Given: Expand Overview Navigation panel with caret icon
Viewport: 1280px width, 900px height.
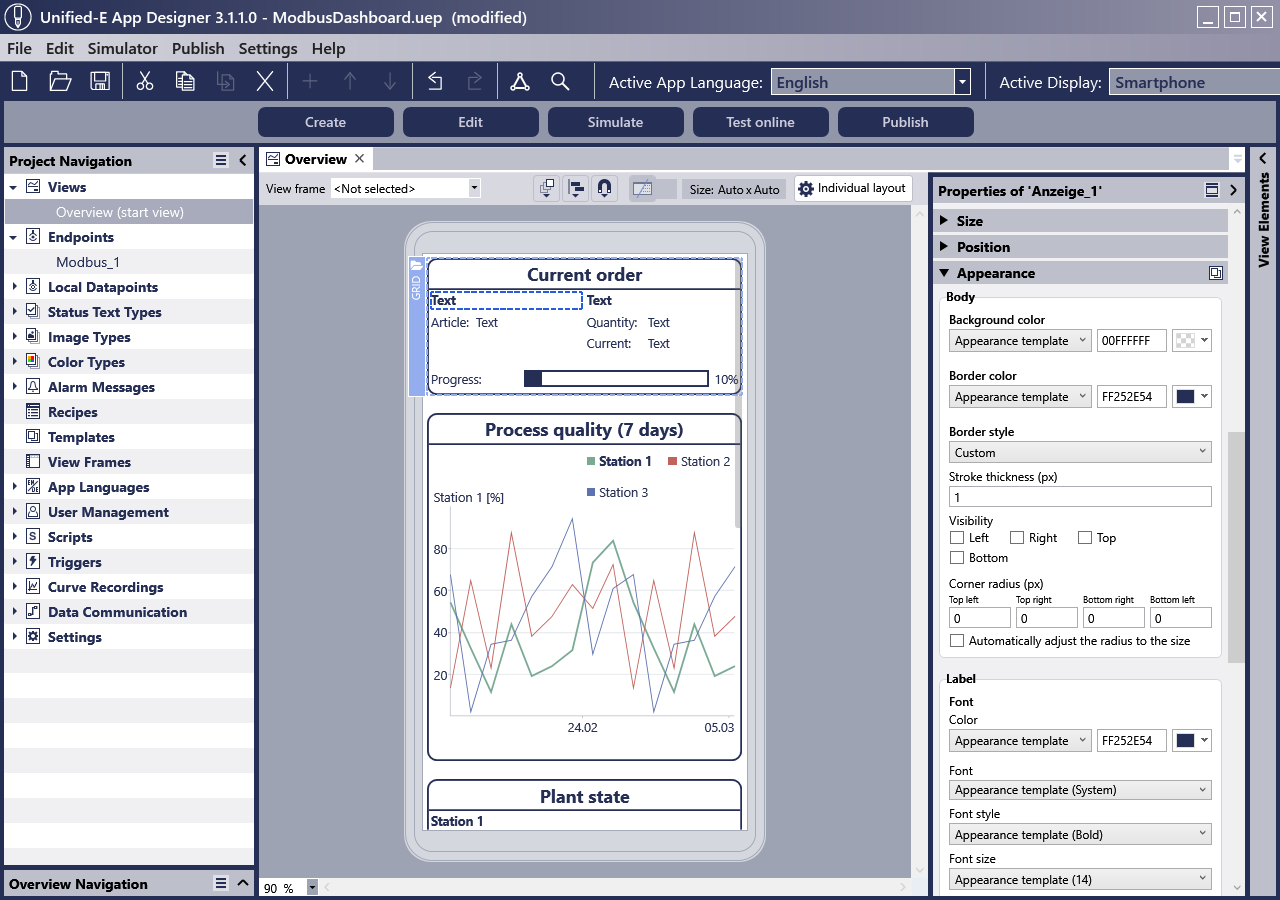Looking at the screenshot, I should click(242, 883).
